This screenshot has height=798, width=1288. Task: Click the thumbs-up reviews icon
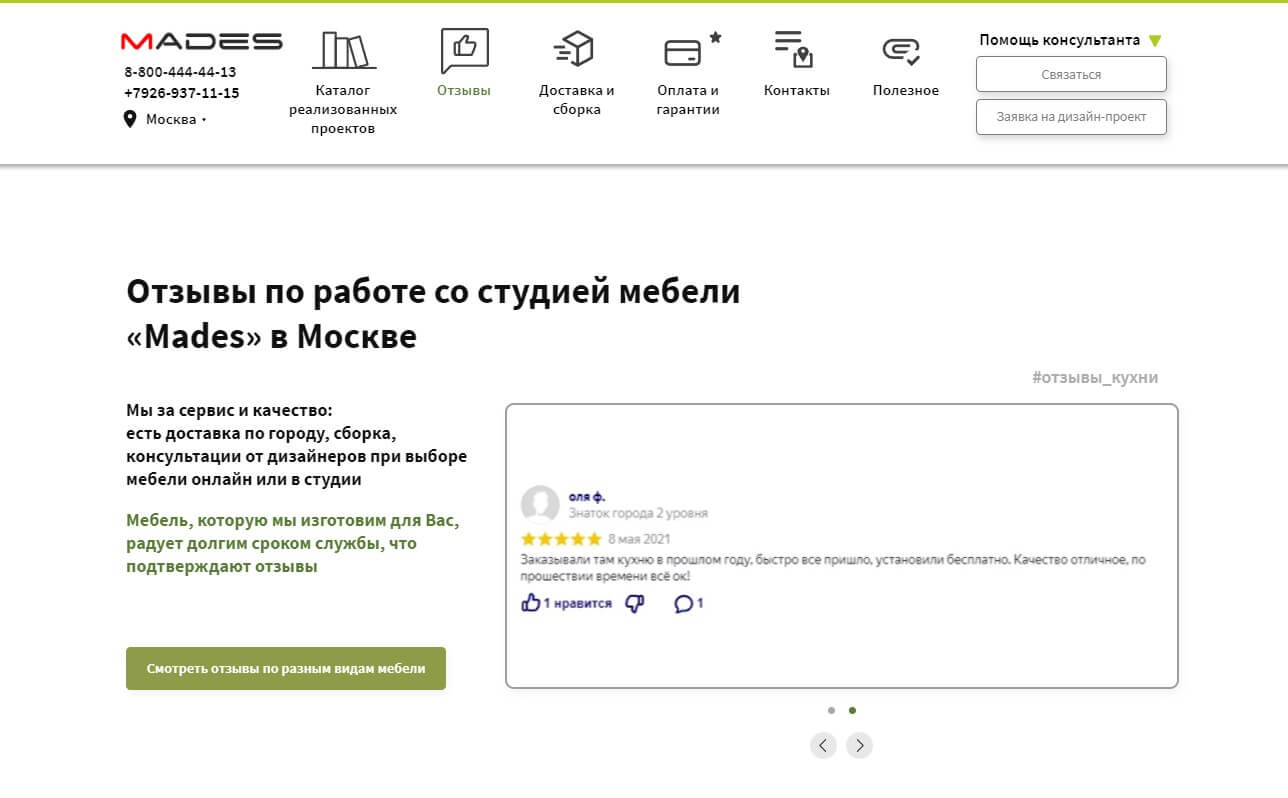click(x=464, y=50)
